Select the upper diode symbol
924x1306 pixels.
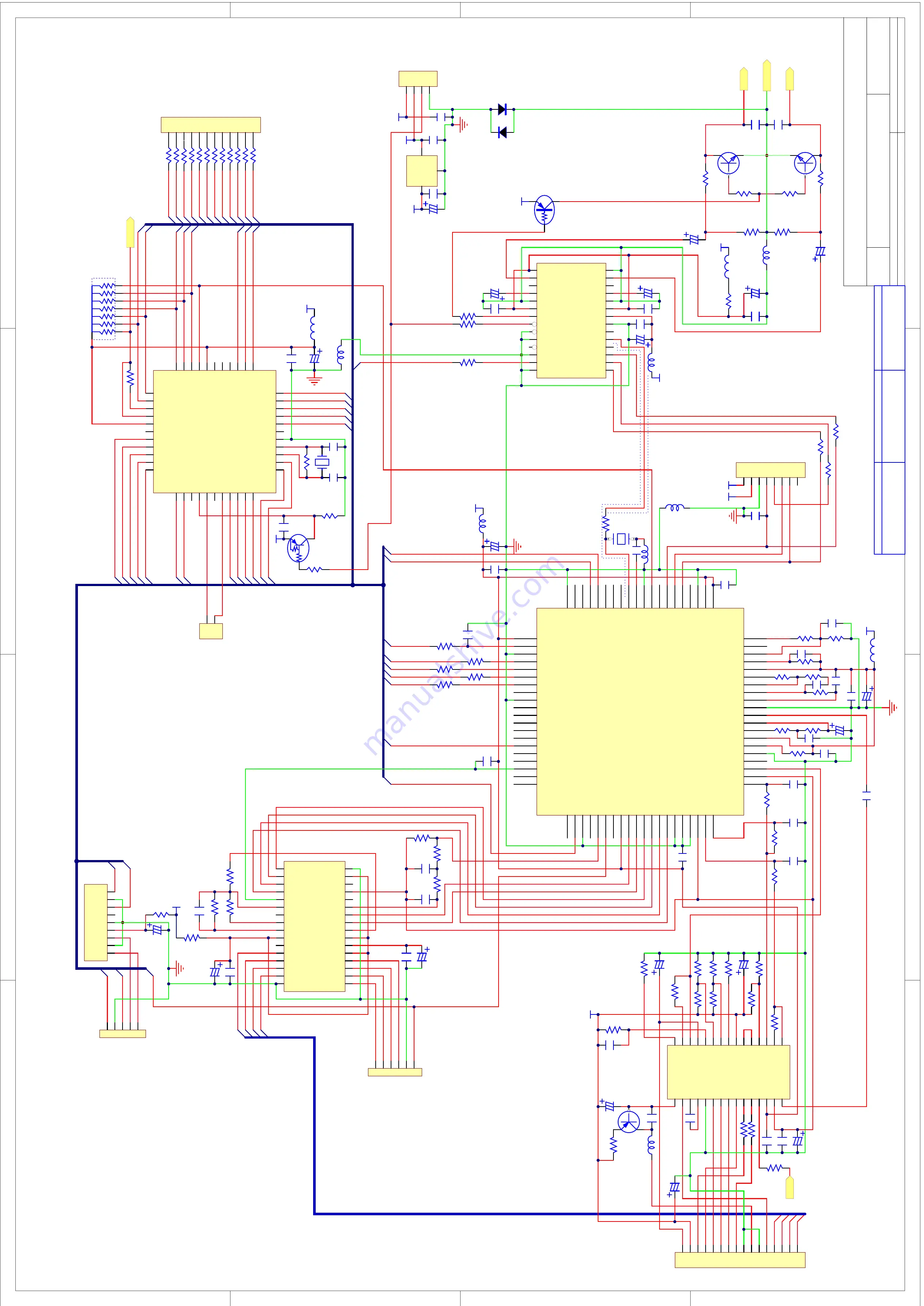[x=502, y=109]
